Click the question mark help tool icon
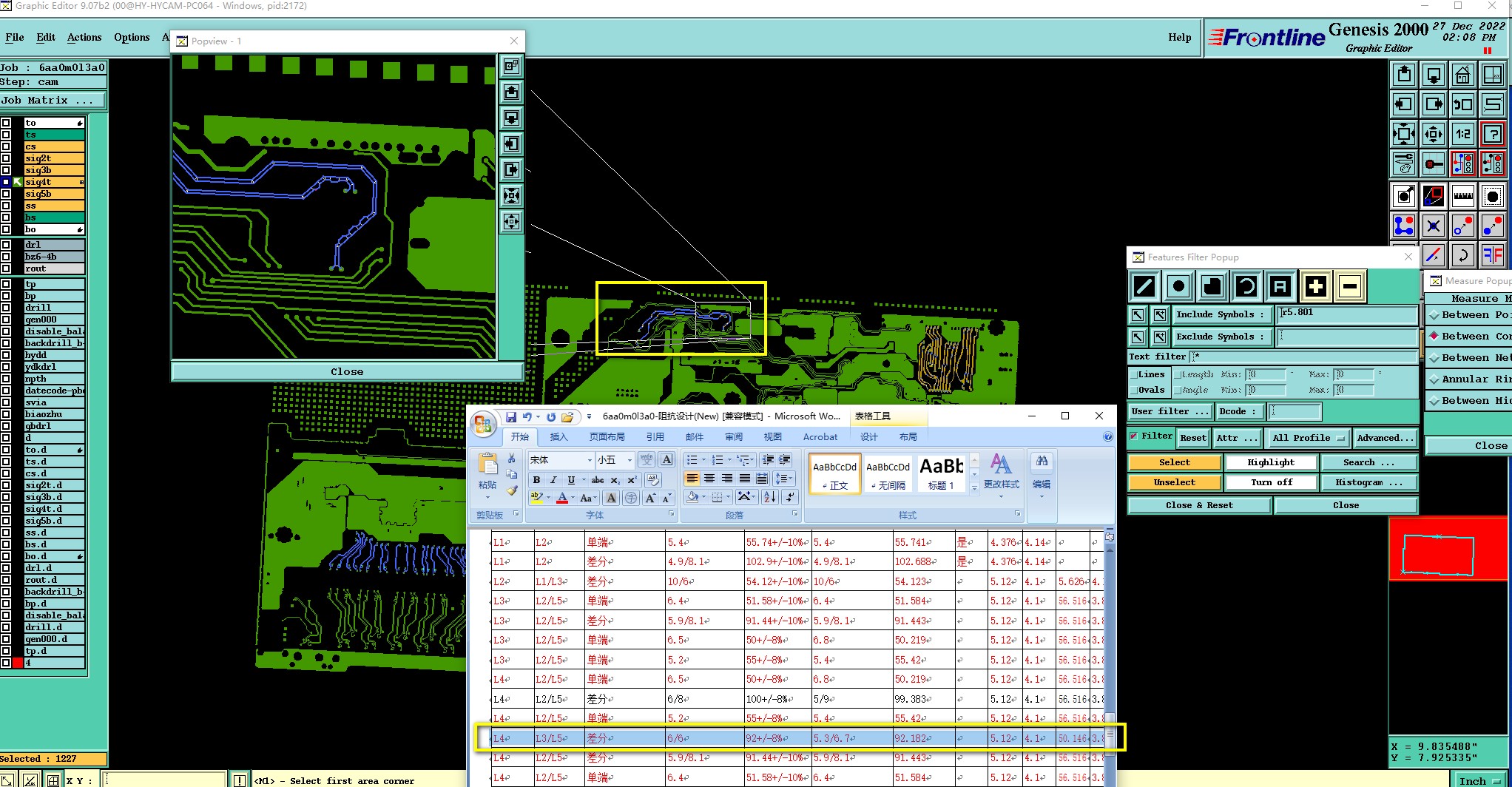 tap(1493, 134)
